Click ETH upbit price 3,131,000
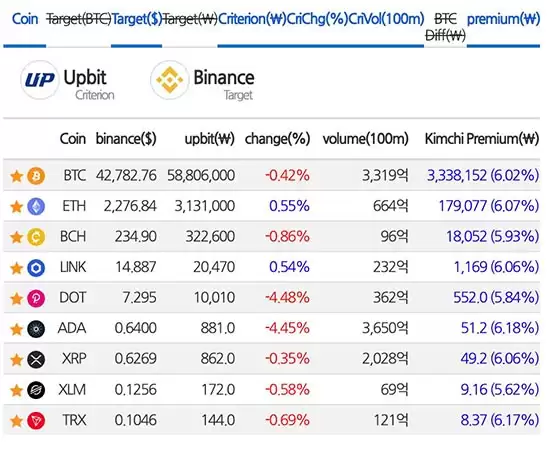 (x=205, y=206)
